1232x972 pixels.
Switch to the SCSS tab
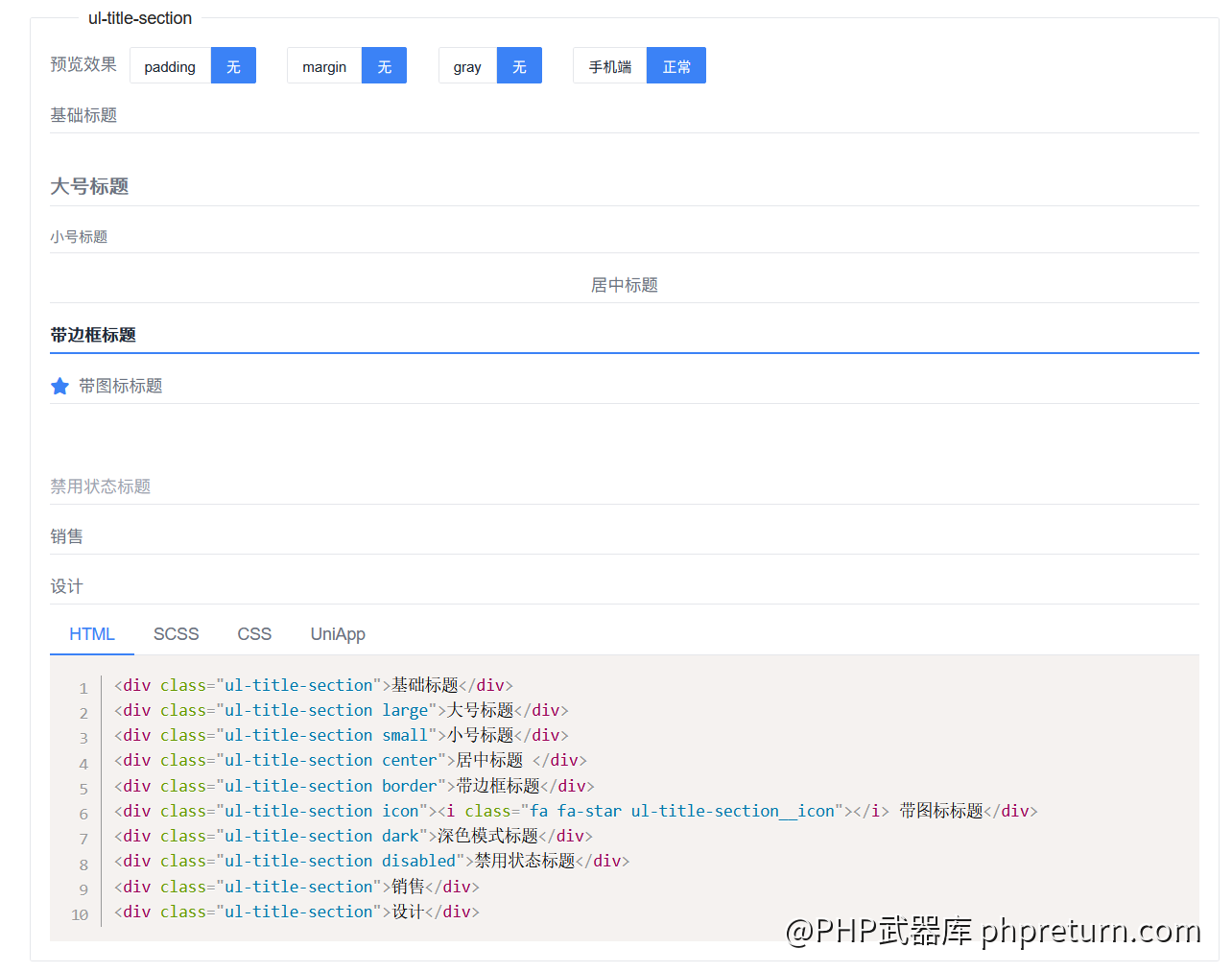177,634
